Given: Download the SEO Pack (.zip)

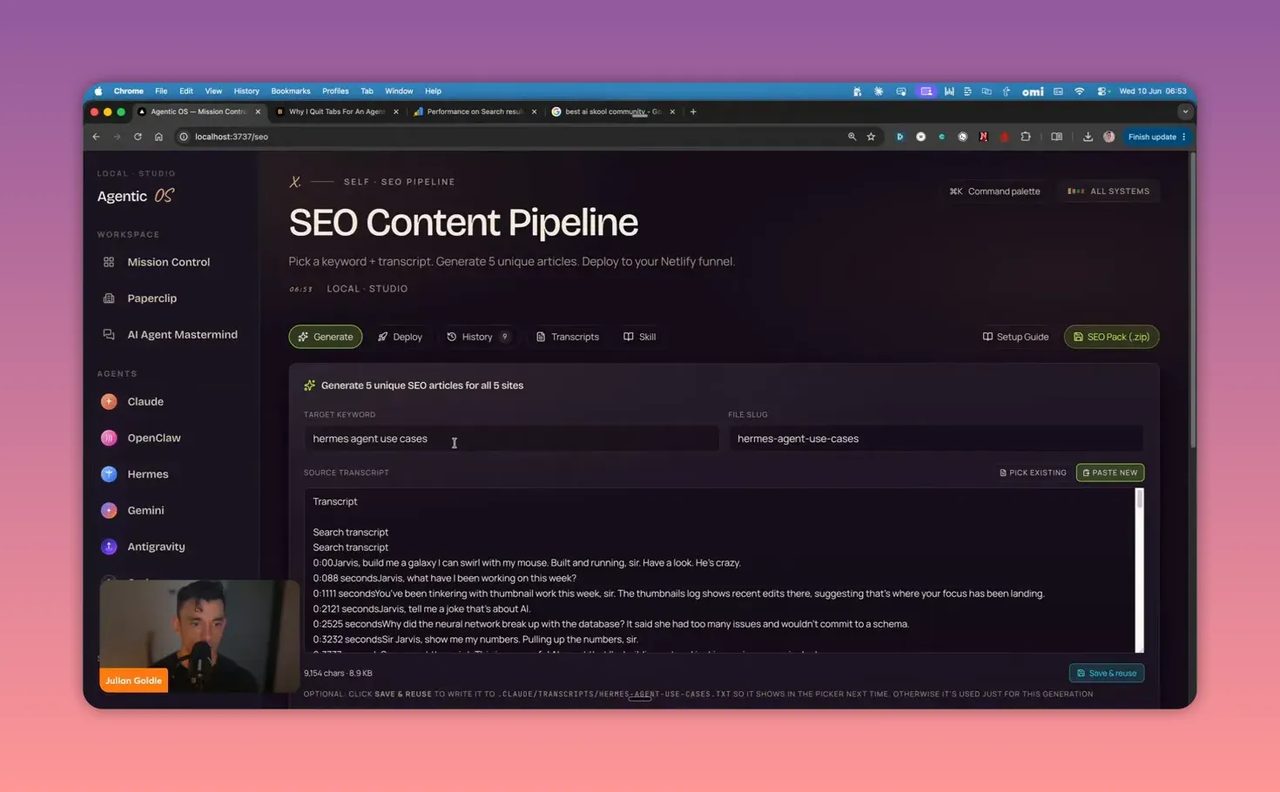Looking at the screenshot, I should [1112, 337].
